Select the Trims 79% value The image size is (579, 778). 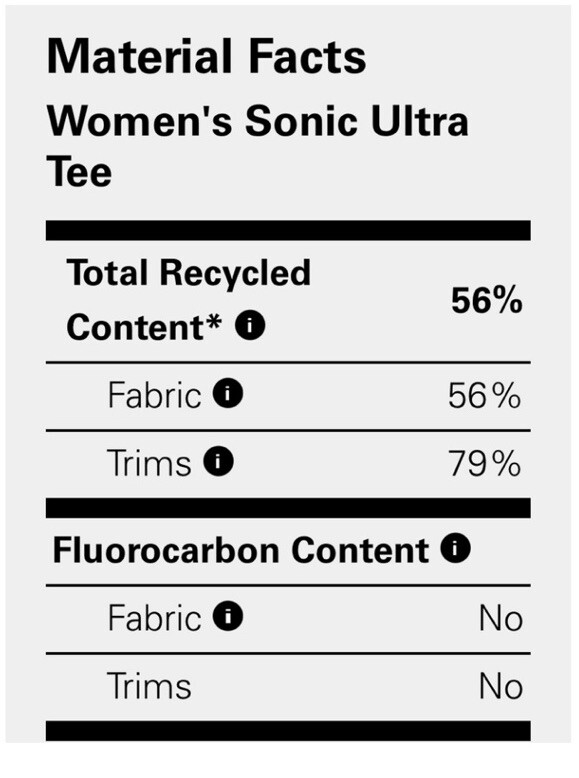(484, 463)
